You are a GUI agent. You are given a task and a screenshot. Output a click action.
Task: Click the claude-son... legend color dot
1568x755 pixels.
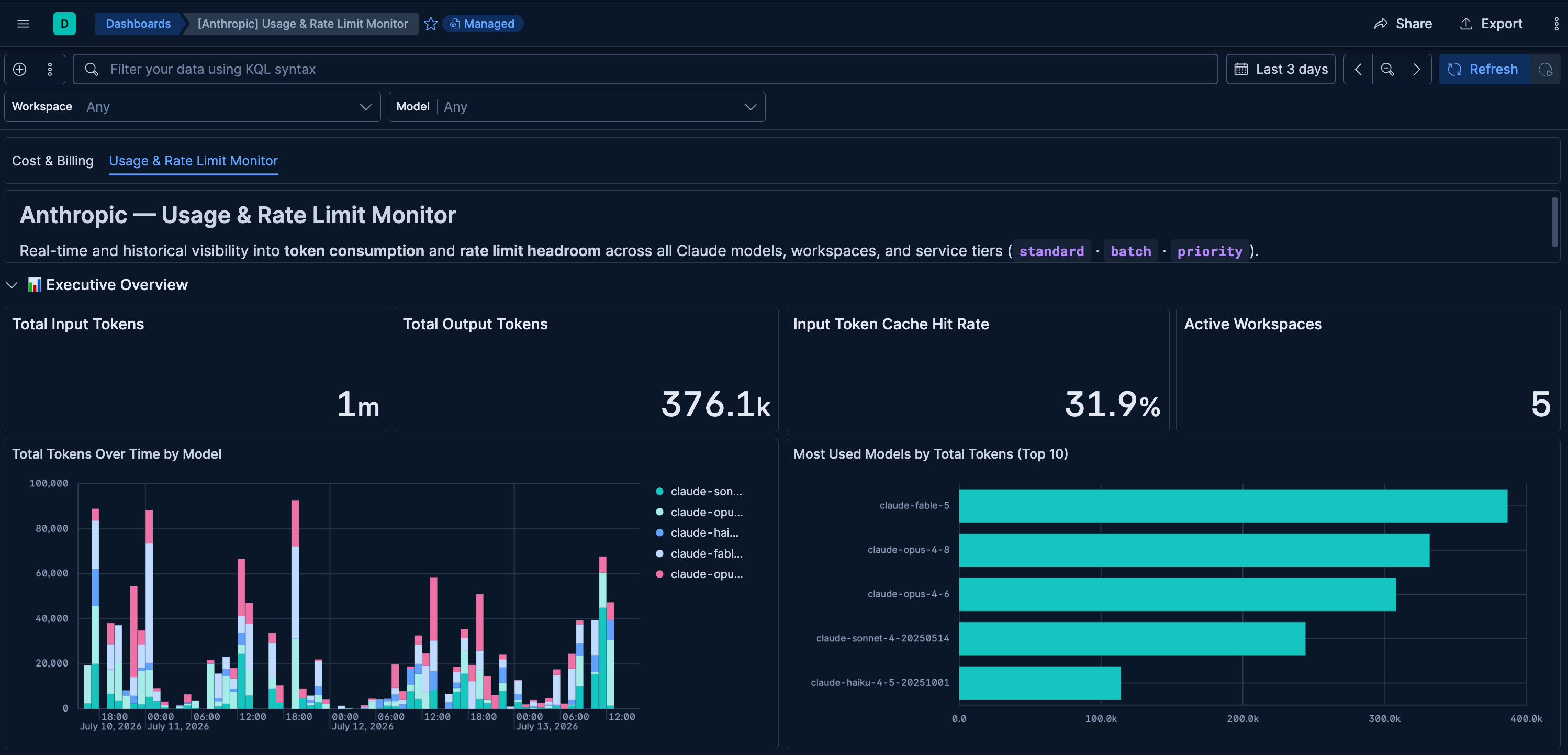[x=659, y=491]
